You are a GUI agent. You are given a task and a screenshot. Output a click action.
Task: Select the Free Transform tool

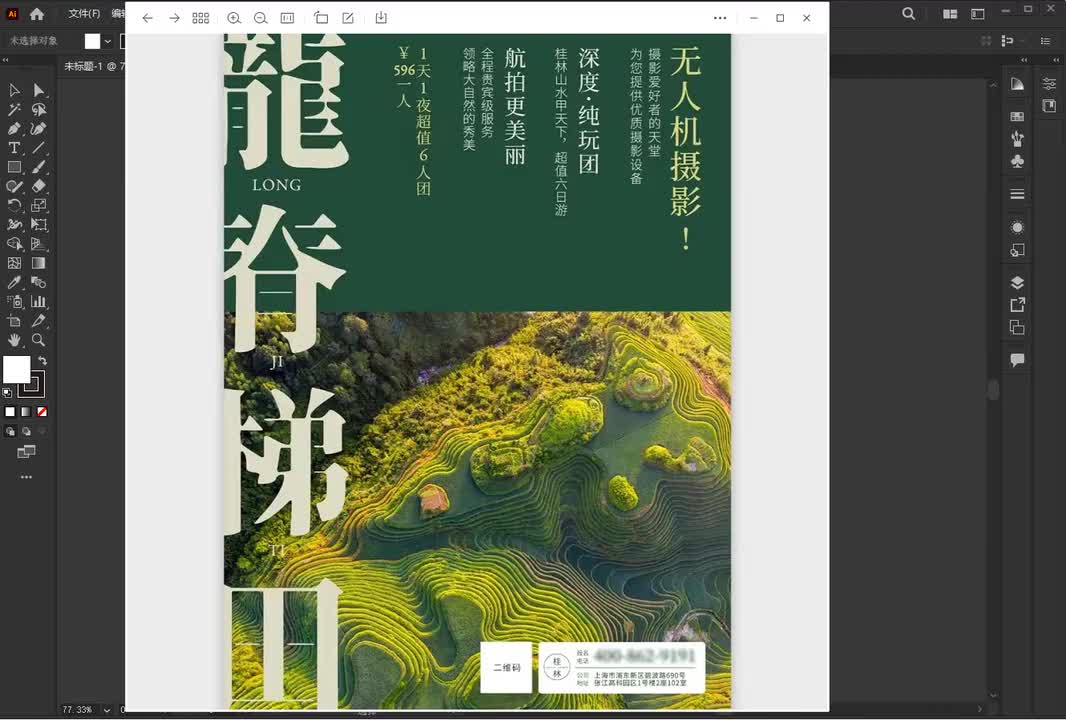click(39, 224)
